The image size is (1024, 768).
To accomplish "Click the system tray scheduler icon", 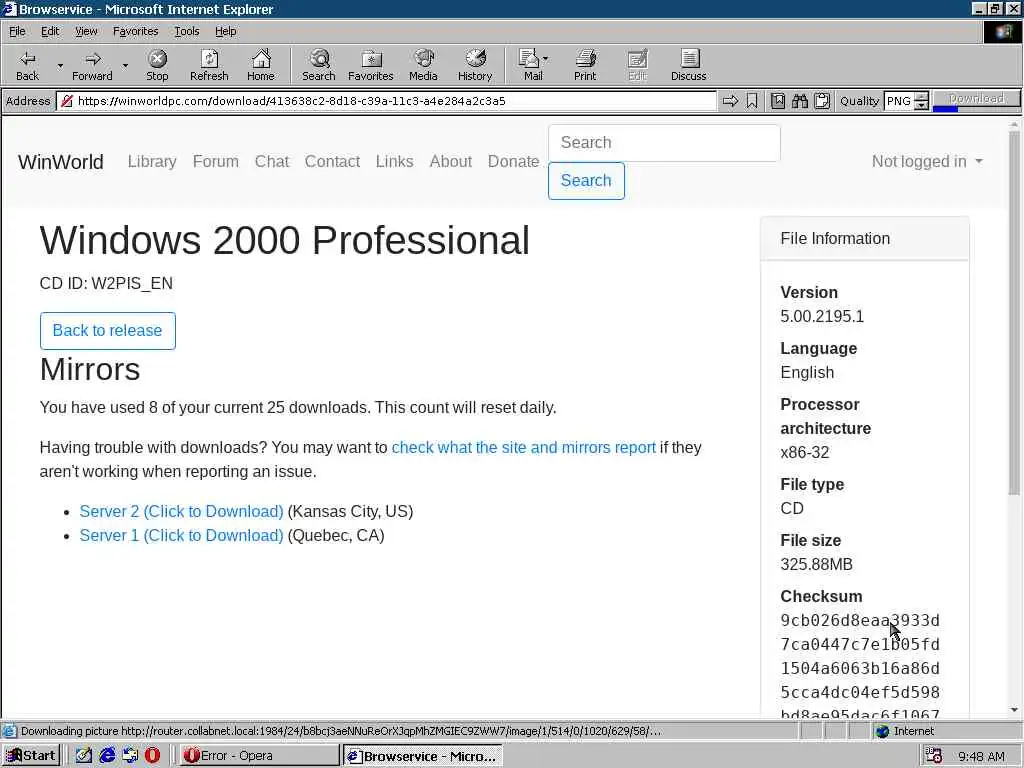I will click(x=934, y=756).
